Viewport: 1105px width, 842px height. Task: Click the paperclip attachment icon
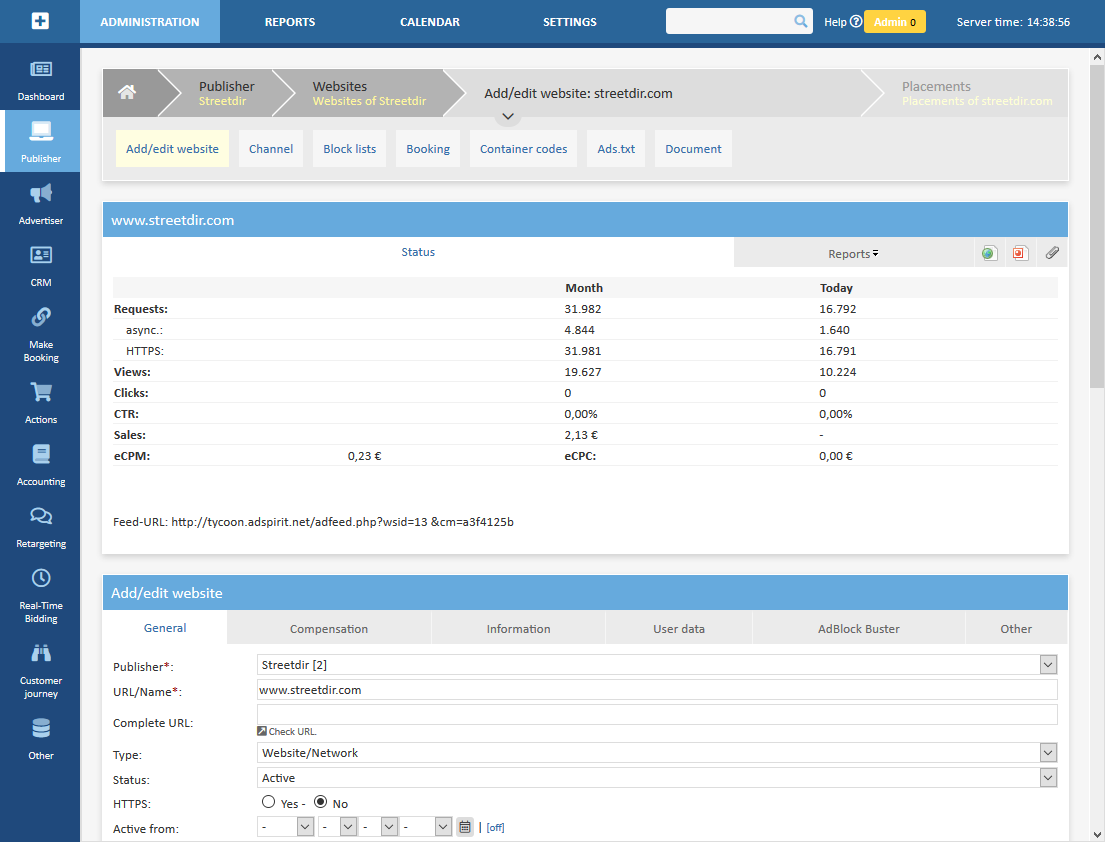(x=1052, y=253)
